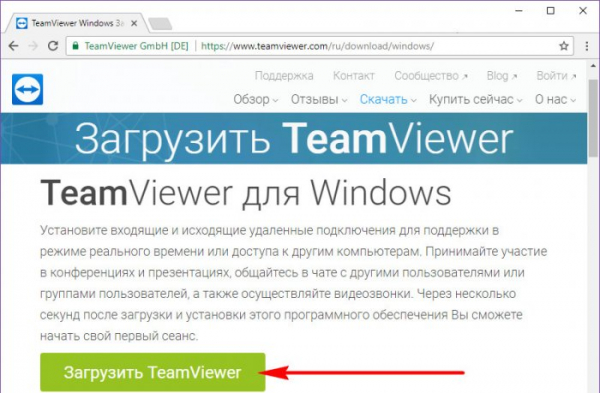Click the green Загрузить TeamViewer button
This screenshot has width=600, height=393.
153,372
